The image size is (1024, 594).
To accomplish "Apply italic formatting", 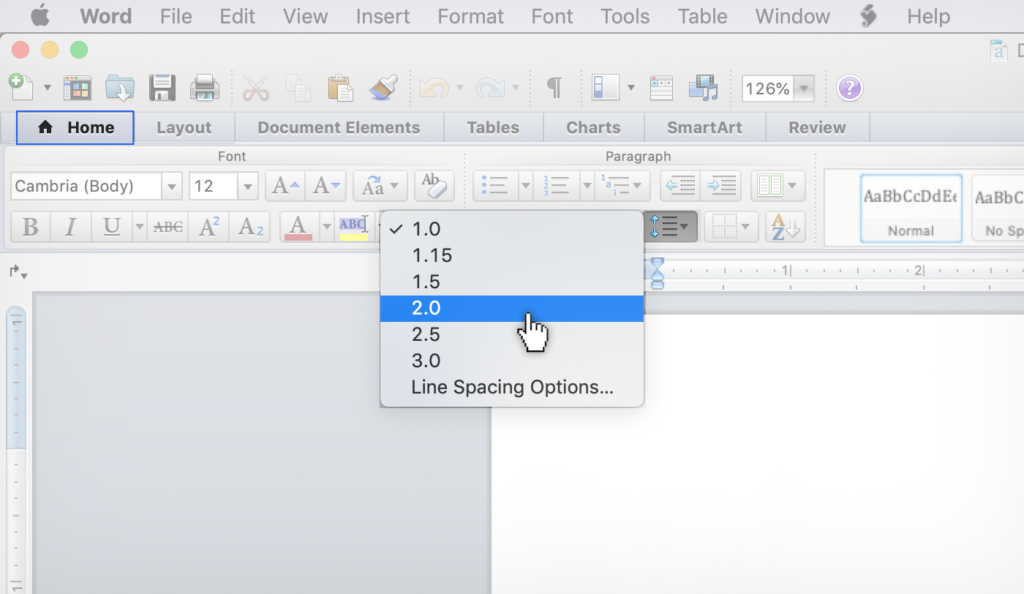I will click(69, 226).
